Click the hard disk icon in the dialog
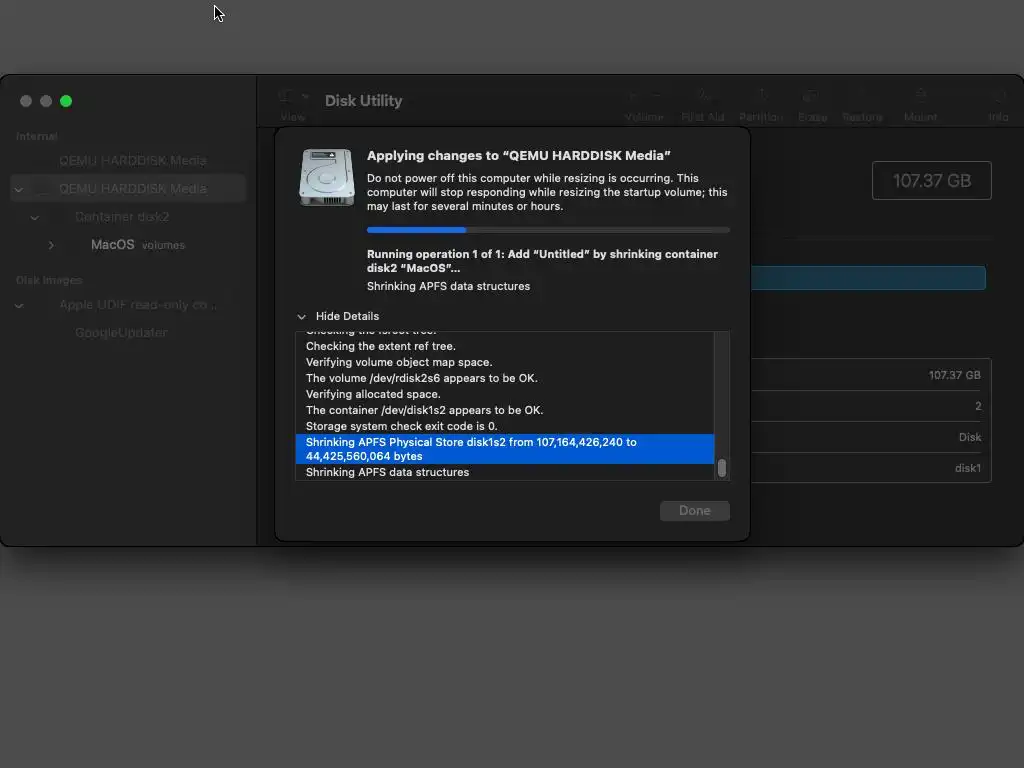The height and width of the screenshot is (768, 1024). (327, 177)
